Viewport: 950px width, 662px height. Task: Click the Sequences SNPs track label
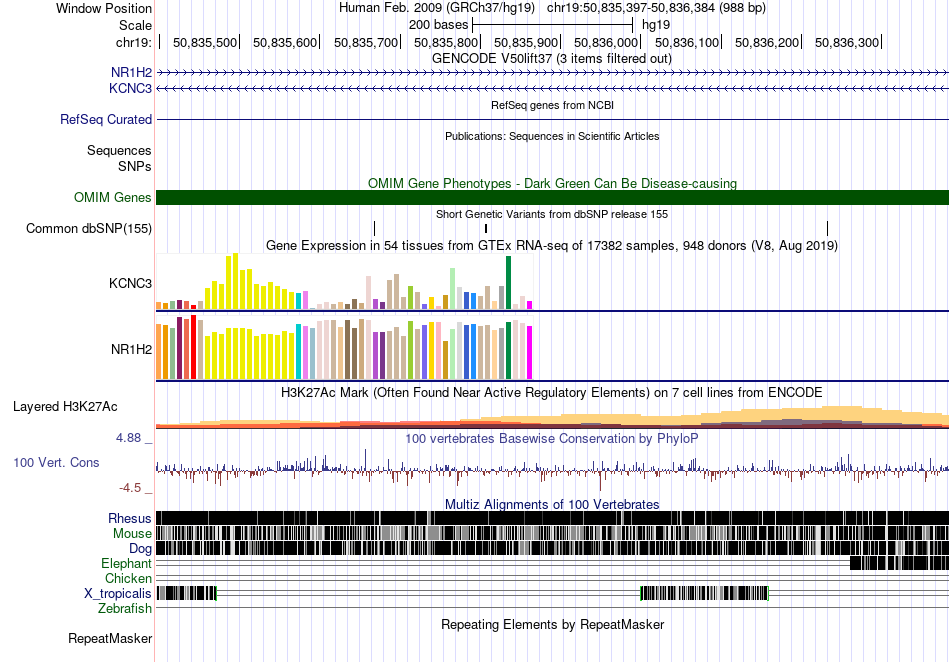click(119, 158)
